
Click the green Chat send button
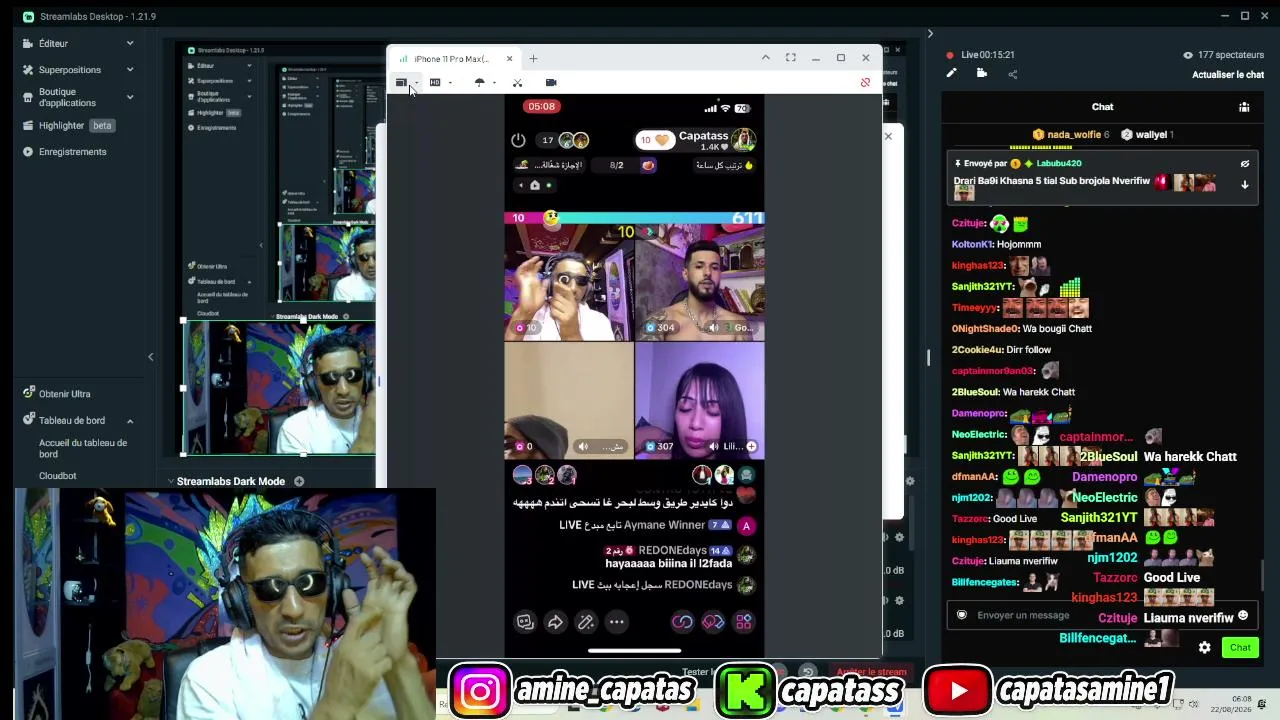pyautogui.click(x=1240, y=648)
